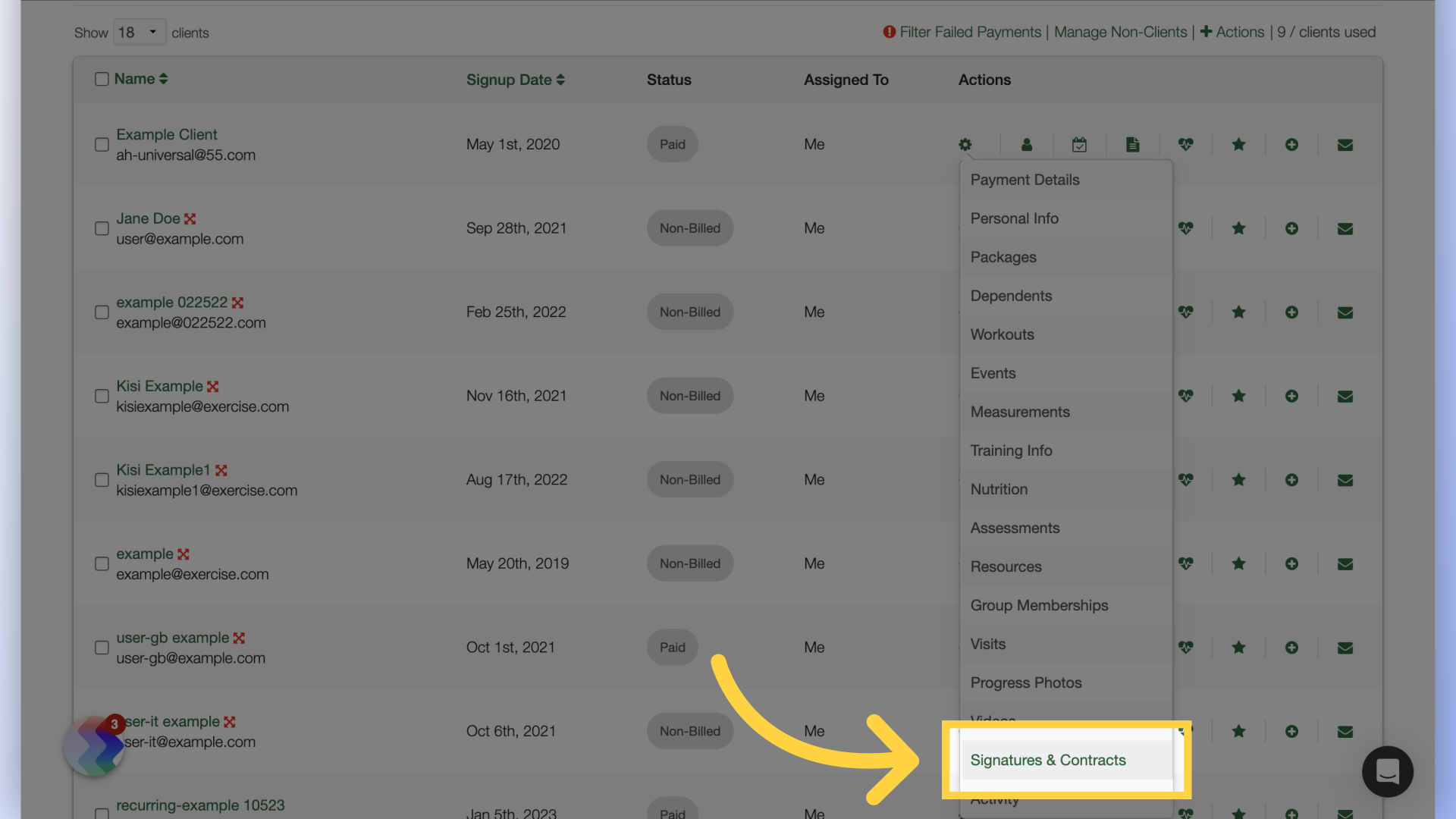Open the calendar icon for Example Client

[1079, 144]
